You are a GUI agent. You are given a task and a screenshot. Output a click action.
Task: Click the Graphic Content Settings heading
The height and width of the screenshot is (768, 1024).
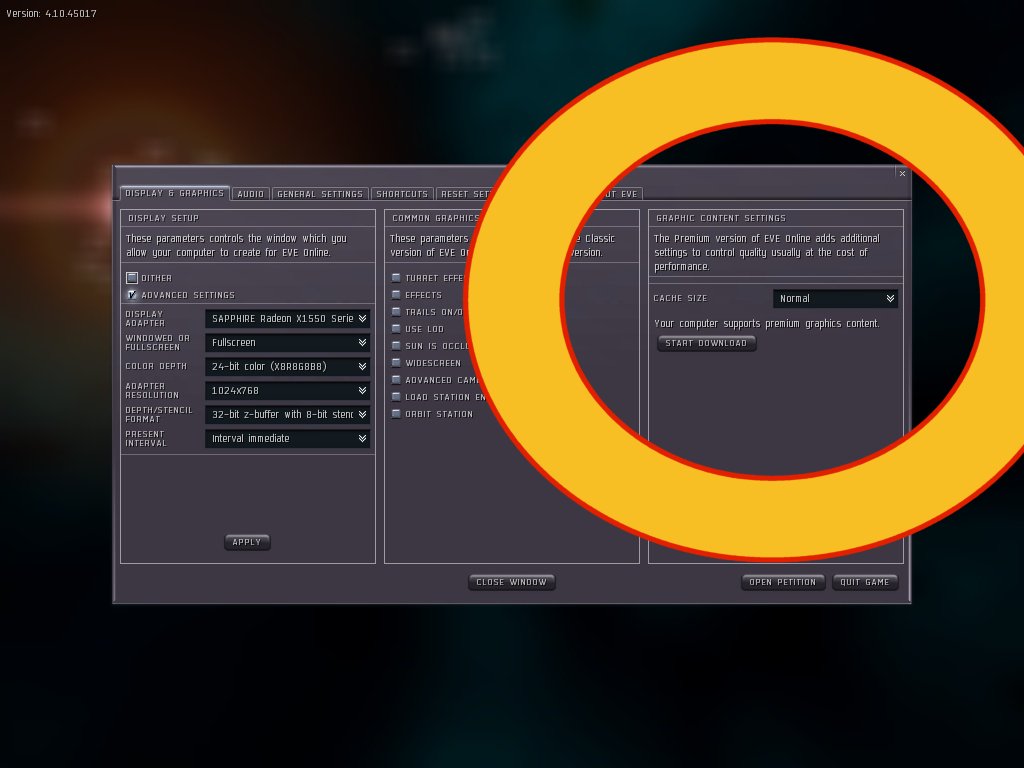tap(721, 218)
